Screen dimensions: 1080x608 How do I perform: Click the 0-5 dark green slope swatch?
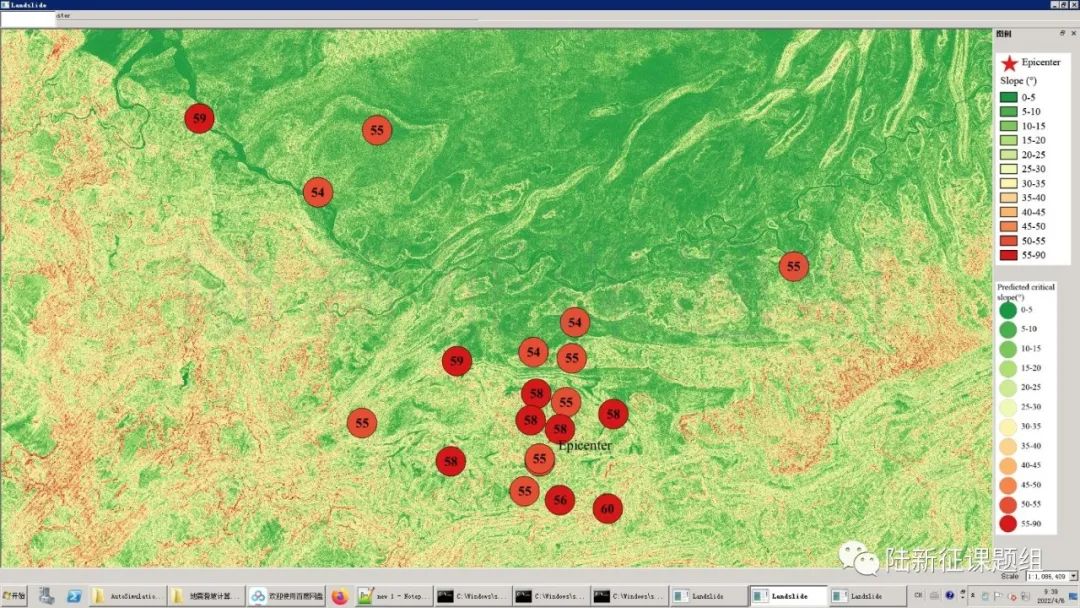[x=1008, y=97]
